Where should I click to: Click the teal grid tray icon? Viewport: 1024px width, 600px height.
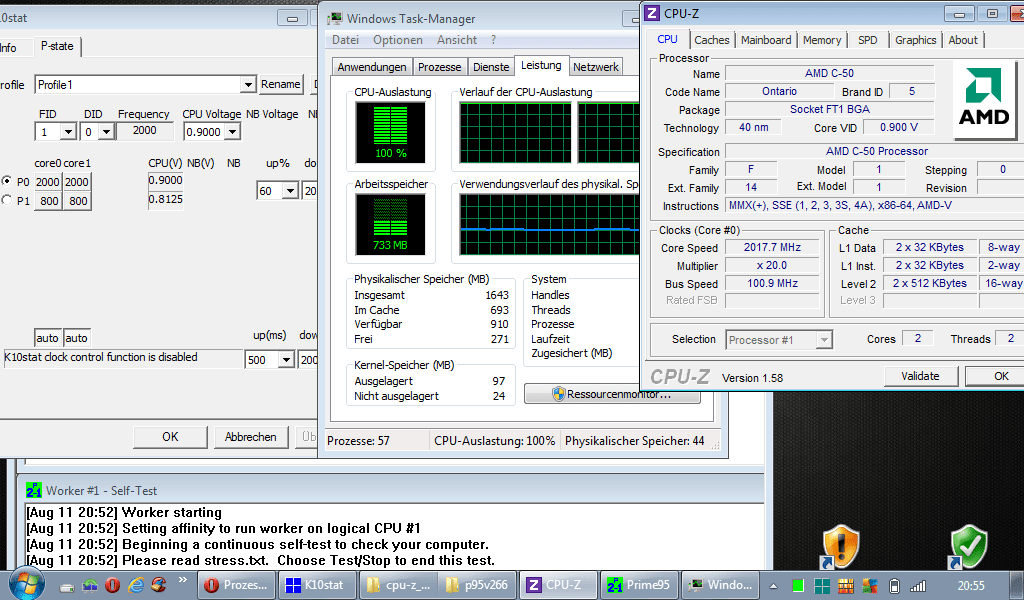822,586
